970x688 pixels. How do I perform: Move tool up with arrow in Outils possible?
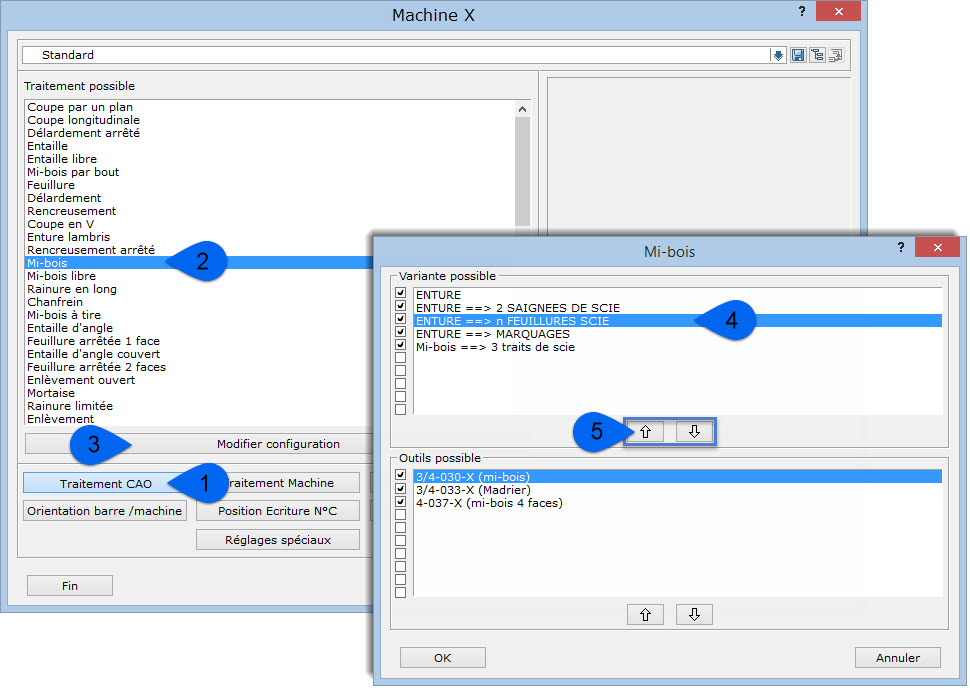[645, 614]
